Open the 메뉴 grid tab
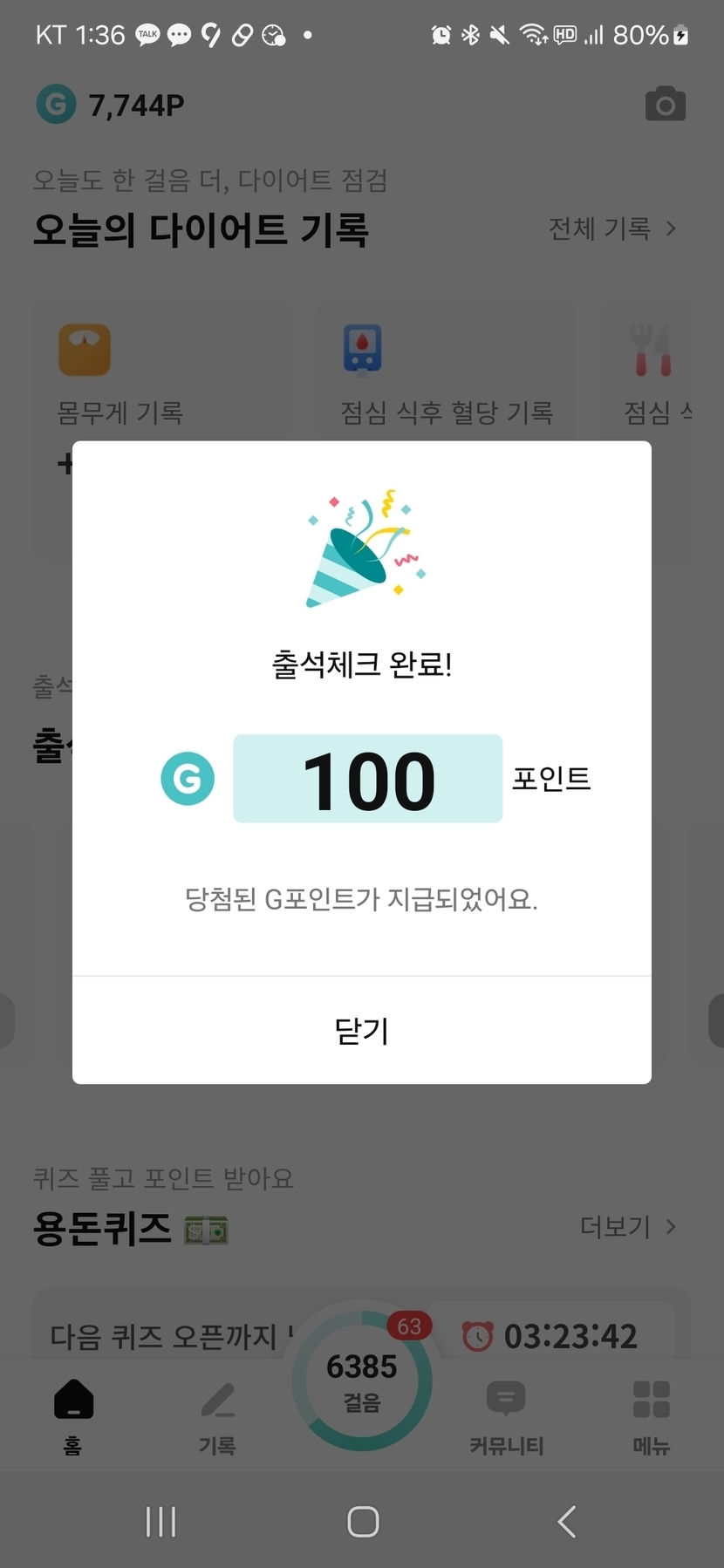The width and height of the screenshot is (724, 1568). 651,1415
